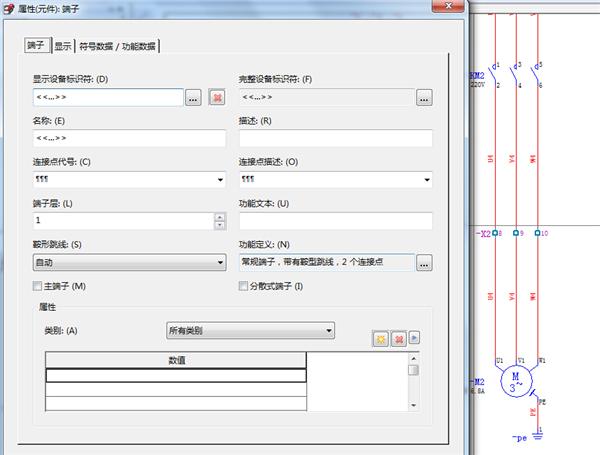Open the 功能定义 selection browse button
Image resolution: width=600 pixels, height=455 pixels.
(x=424, y=263)
